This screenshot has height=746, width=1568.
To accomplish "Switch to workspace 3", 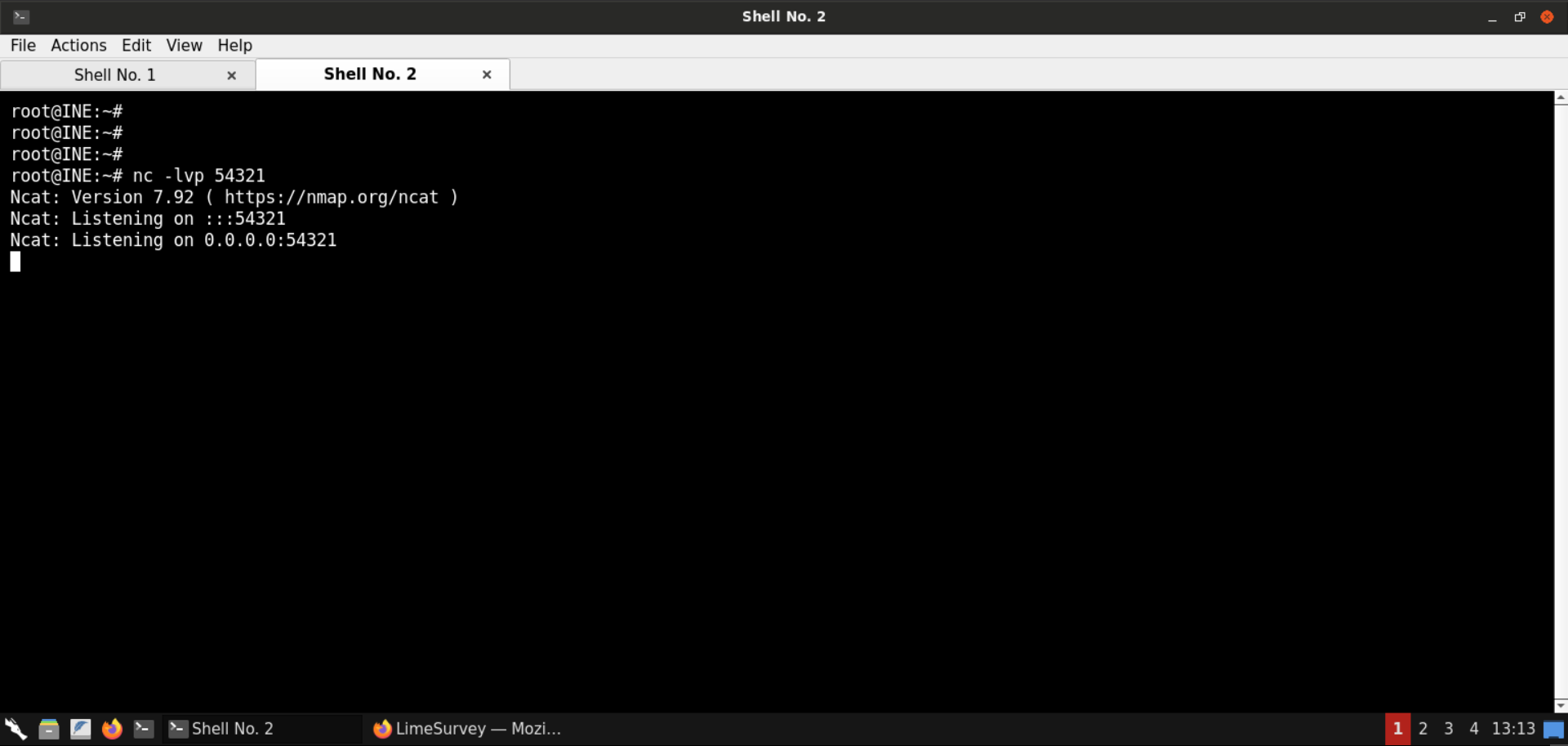I will (x=1448, y=729).
